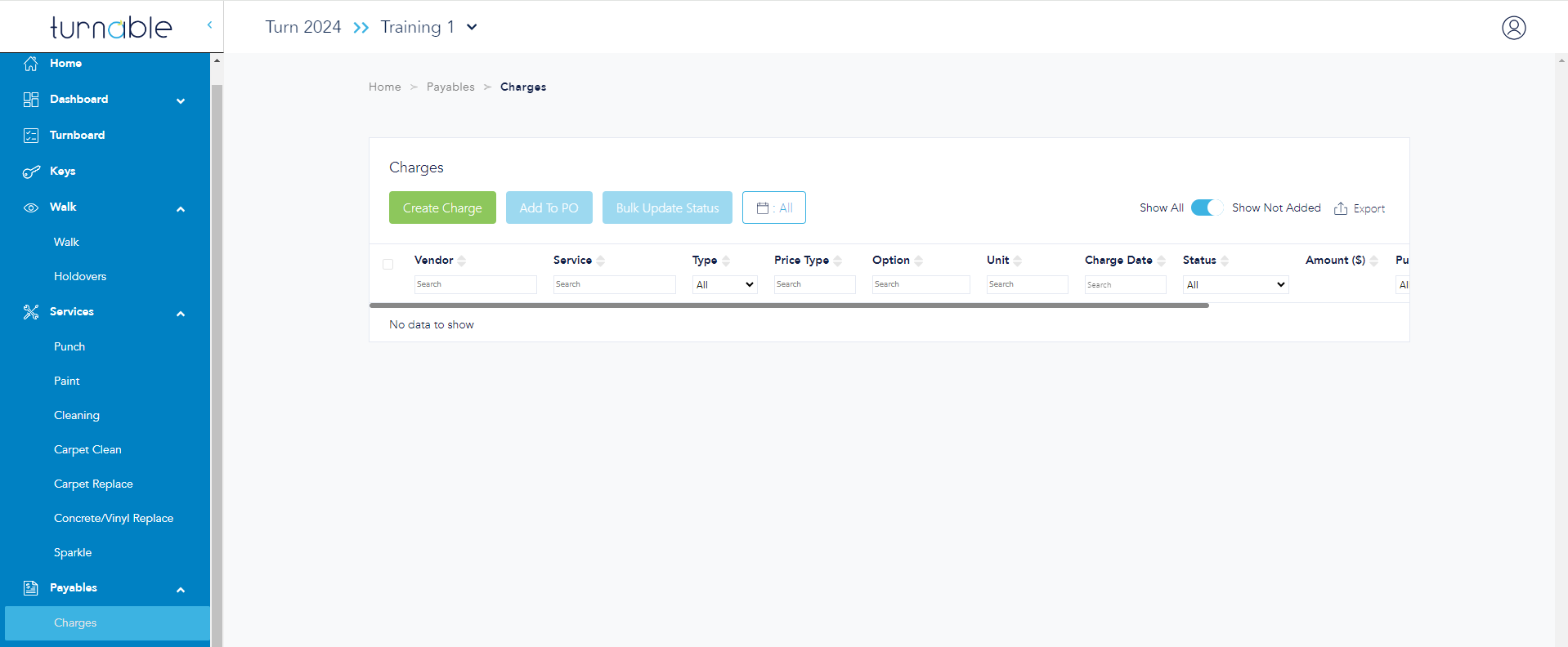This screenshot has height=647, width=1568.
Task: Sort the table by Charge Date
Action: click(1162, 261)
